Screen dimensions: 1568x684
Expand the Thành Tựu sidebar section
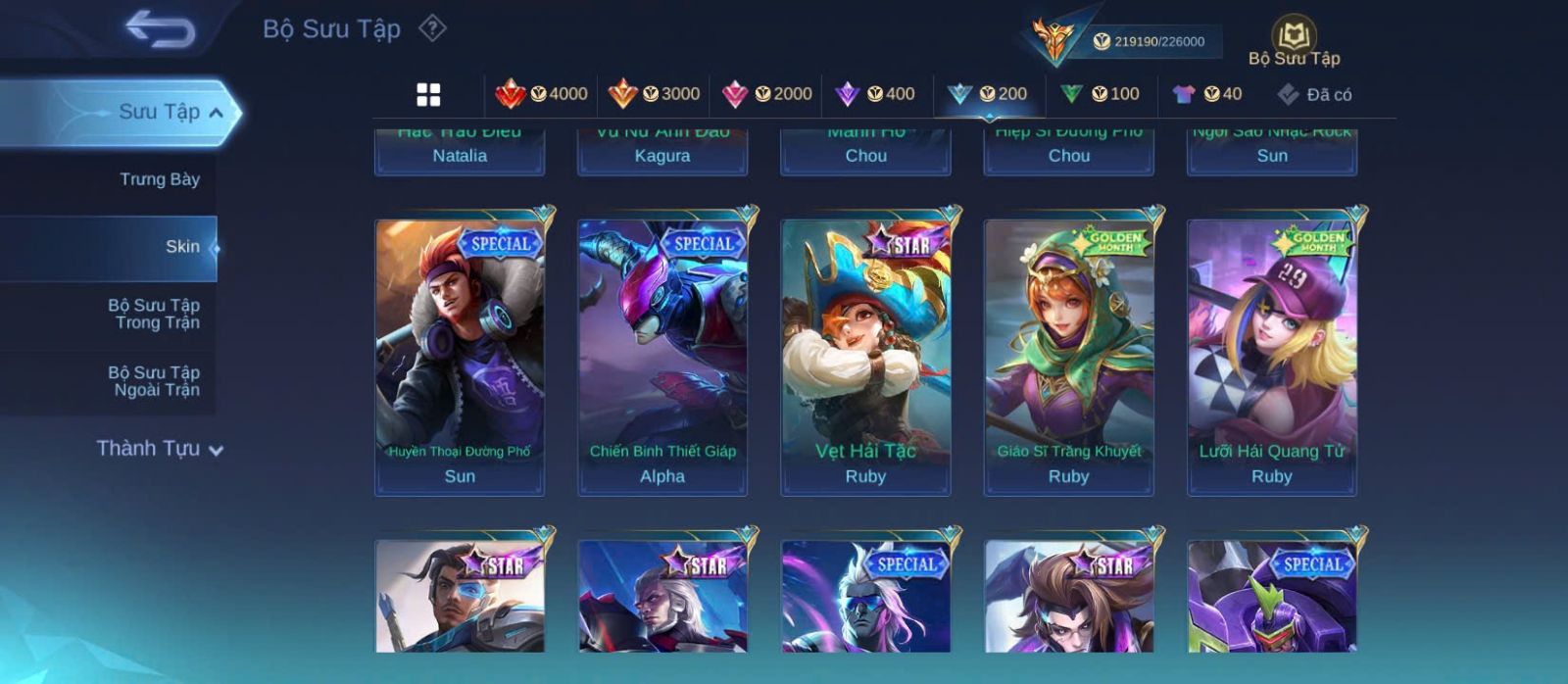[160, 449]
